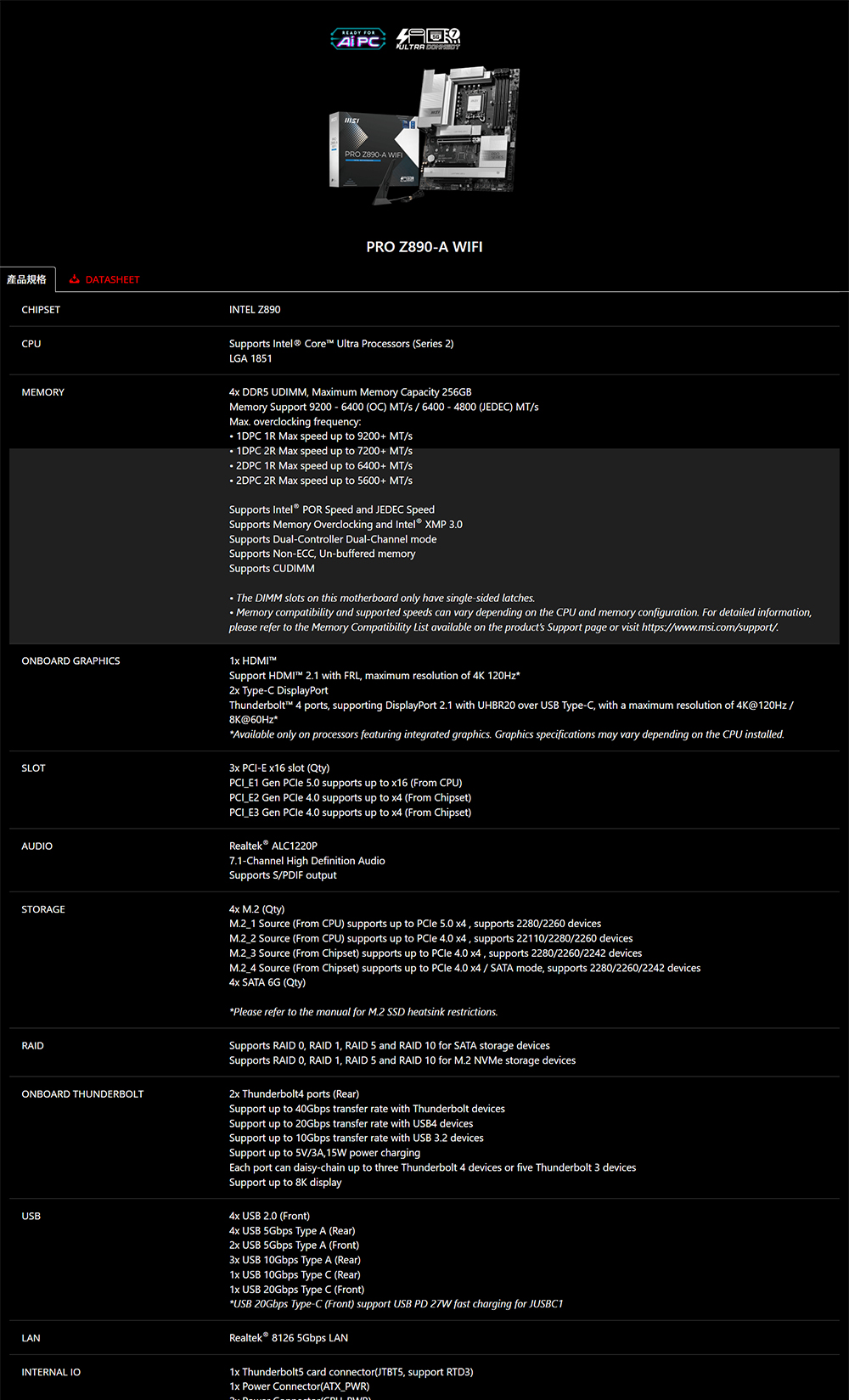Select the M.2_1 Source PCIe 5.0 line
Image resolution: width=849 pixels, height=1400 pixels.
coord(415,924)
